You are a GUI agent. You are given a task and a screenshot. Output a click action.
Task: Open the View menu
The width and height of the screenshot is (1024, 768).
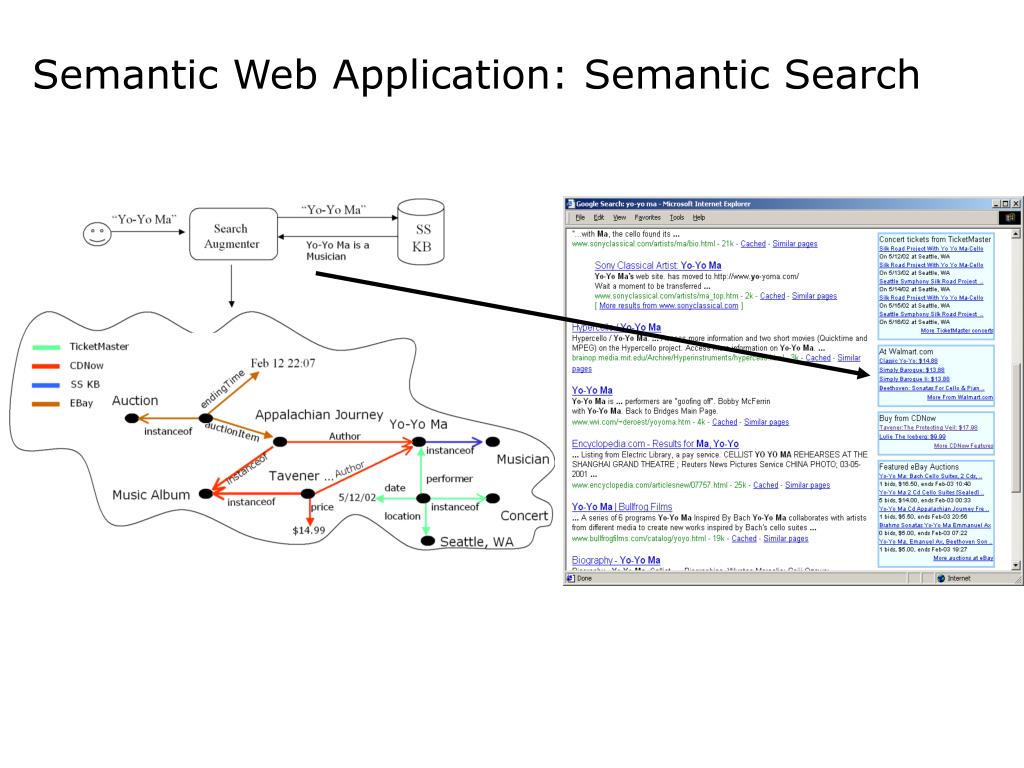coord(620,217)
